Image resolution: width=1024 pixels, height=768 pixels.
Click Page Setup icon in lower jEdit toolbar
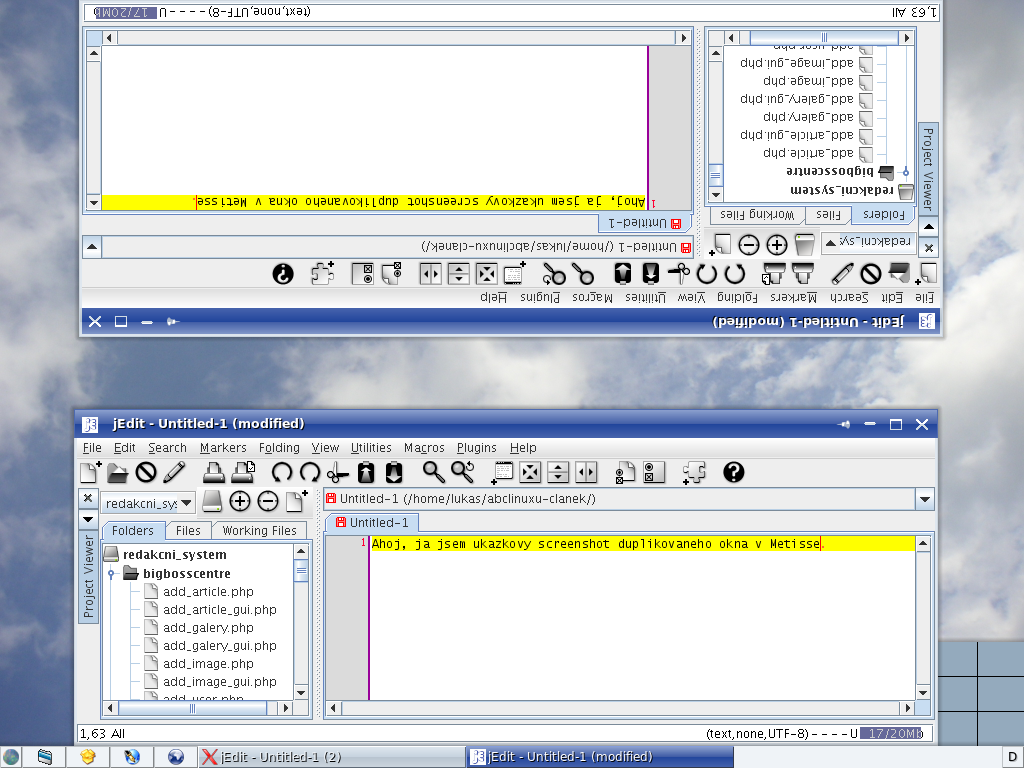click(x=243, y=472)
